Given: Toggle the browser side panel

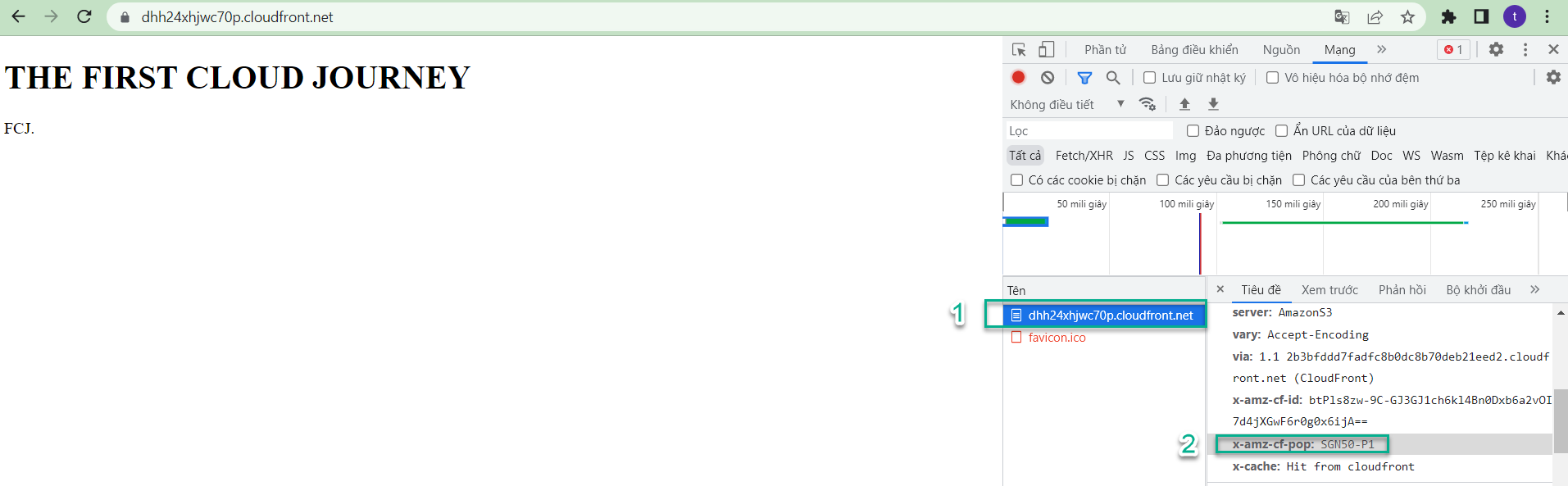Looking at the screenshot, I should 1481,17.
